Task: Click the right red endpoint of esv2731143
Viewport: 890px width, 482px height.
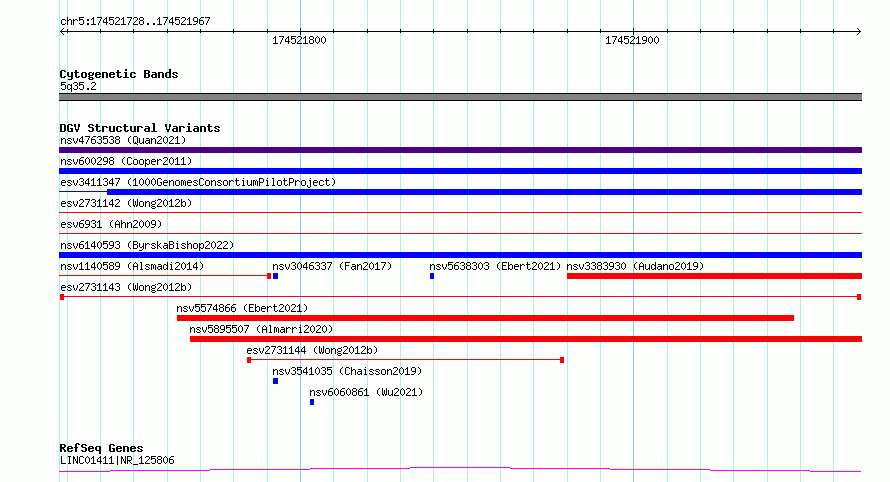Action: [x=859, y=297]
